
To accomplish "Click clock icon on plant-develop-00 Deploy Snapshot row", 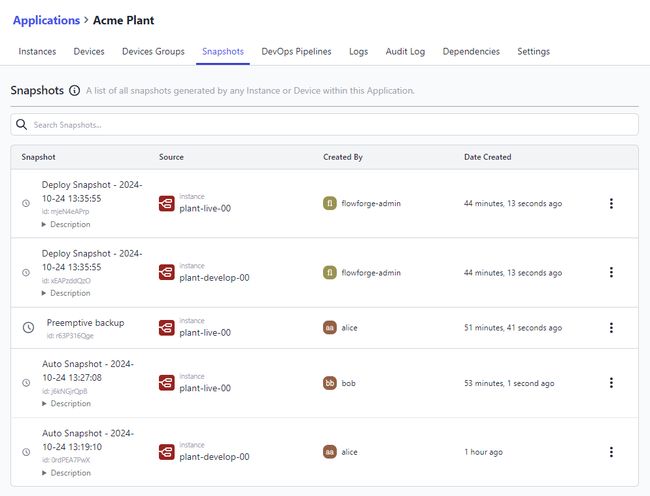I will click(26, 273).
